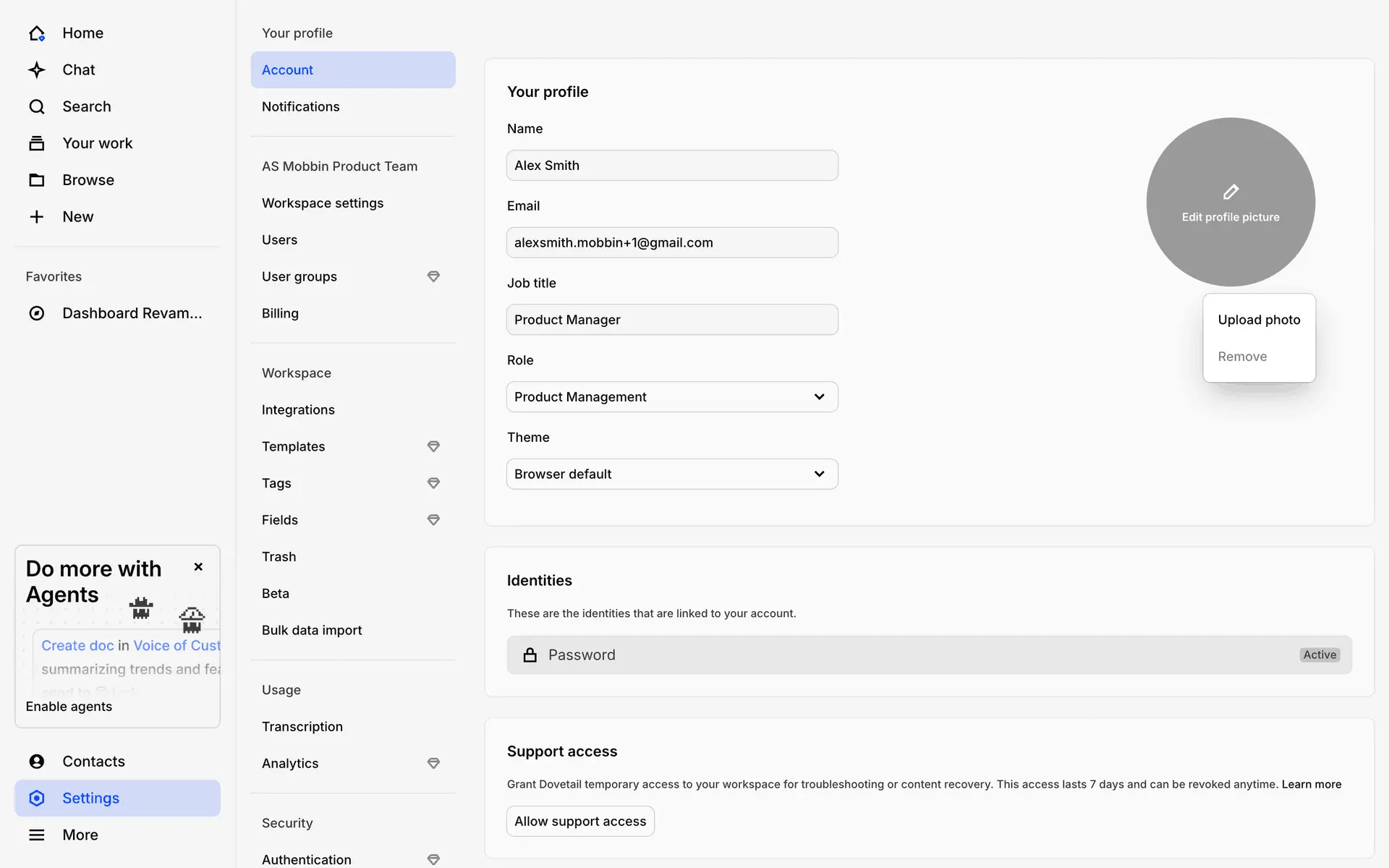
Task: Click the Search magnifier icon
Action: [37, 107]
